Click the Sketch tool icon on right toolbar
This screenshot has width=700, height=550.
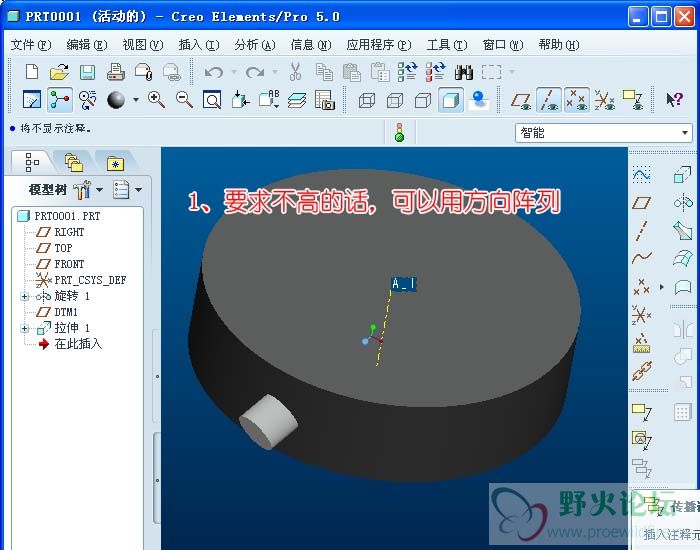point(642,175)
